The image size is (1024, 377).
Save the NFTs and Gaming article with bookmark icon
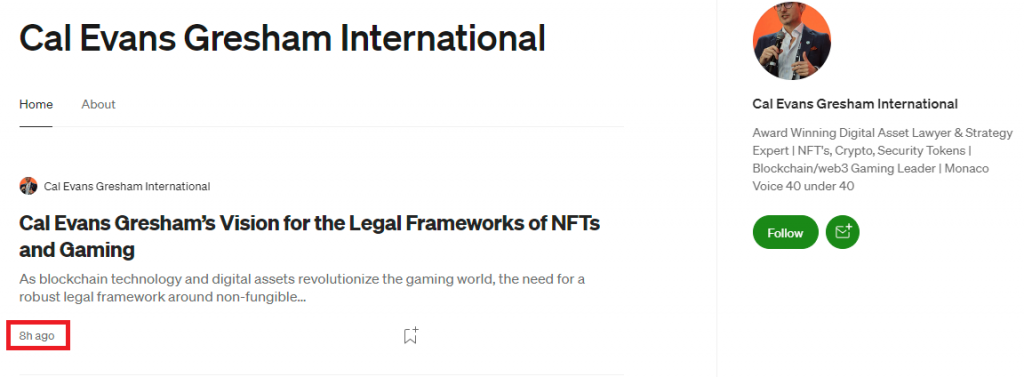click(x=410, y=336)
